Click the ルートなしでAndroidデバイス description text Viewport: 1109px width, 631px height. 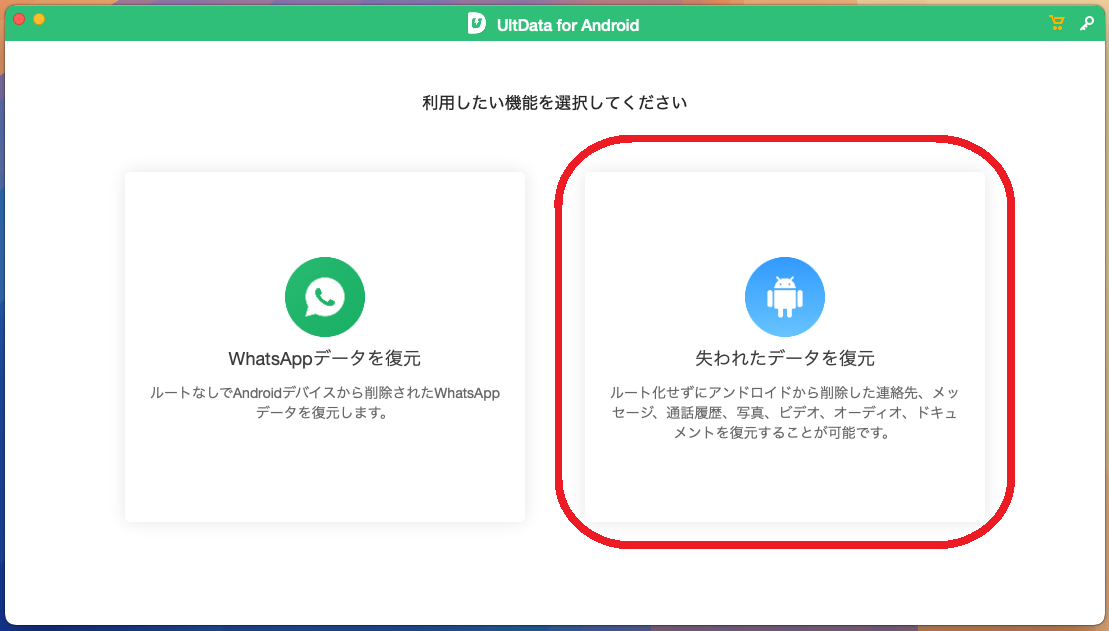(x=325, y=403)
